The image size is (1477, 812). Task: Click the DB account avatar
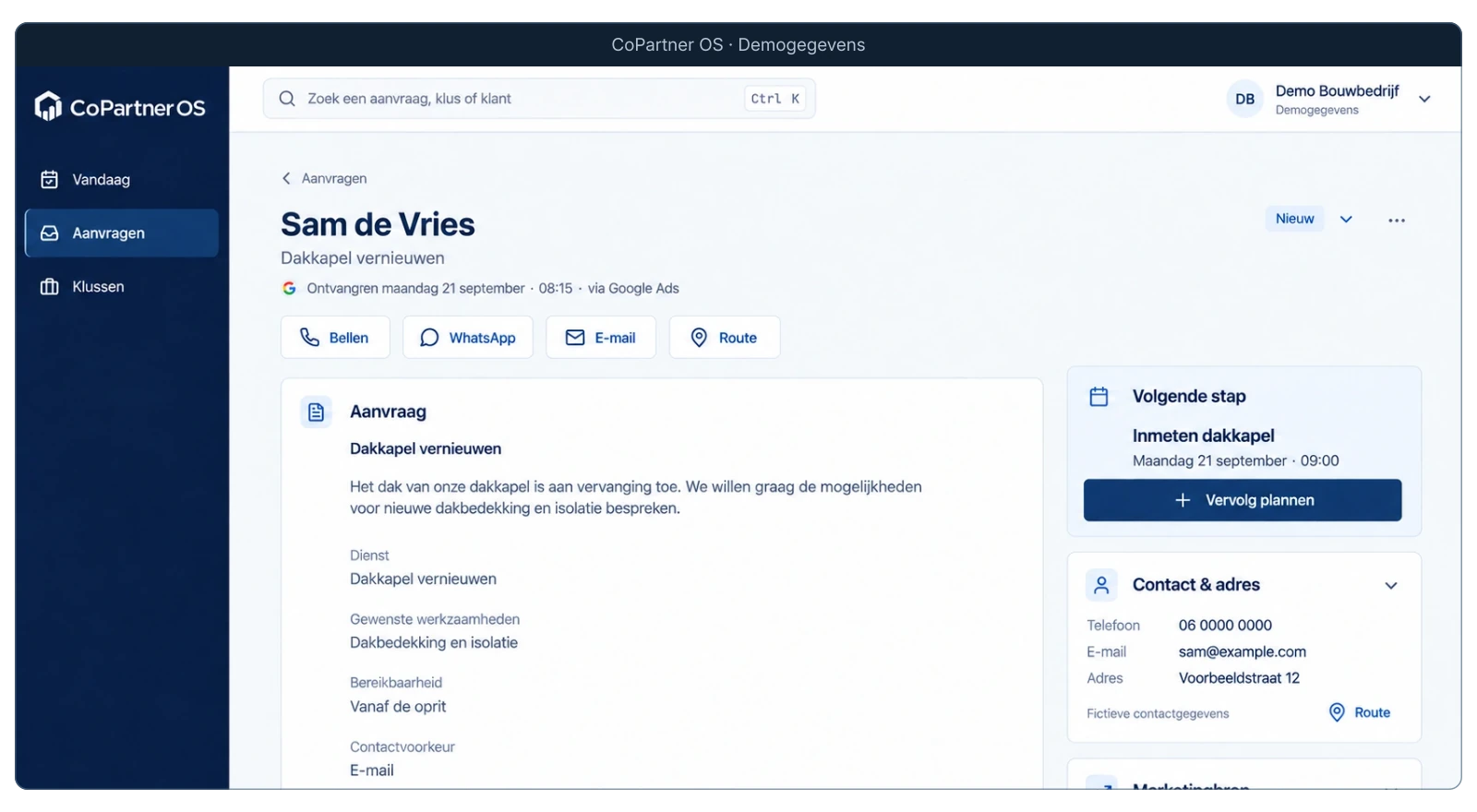(x=1245, y=99)
